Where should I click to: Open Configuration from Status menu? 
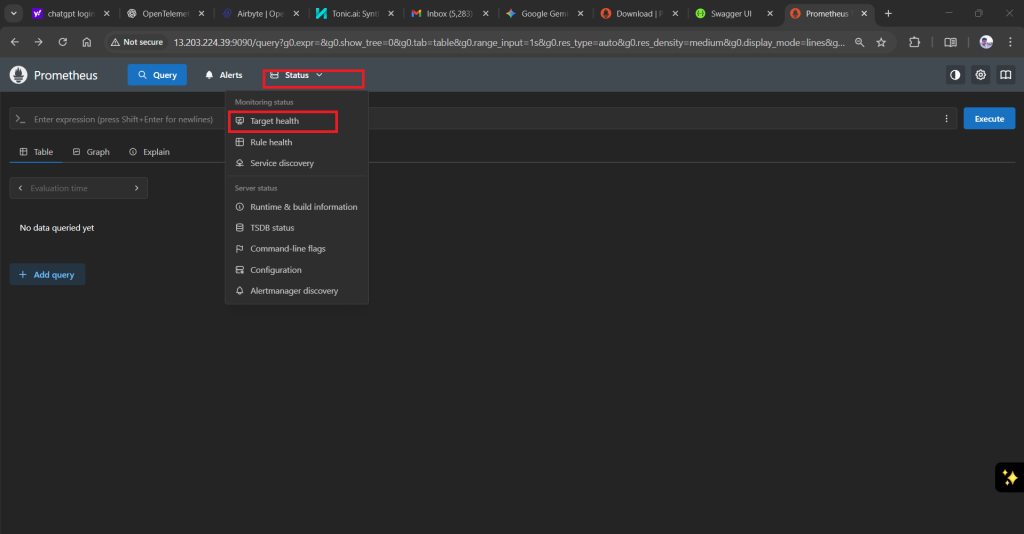point(296,270)
